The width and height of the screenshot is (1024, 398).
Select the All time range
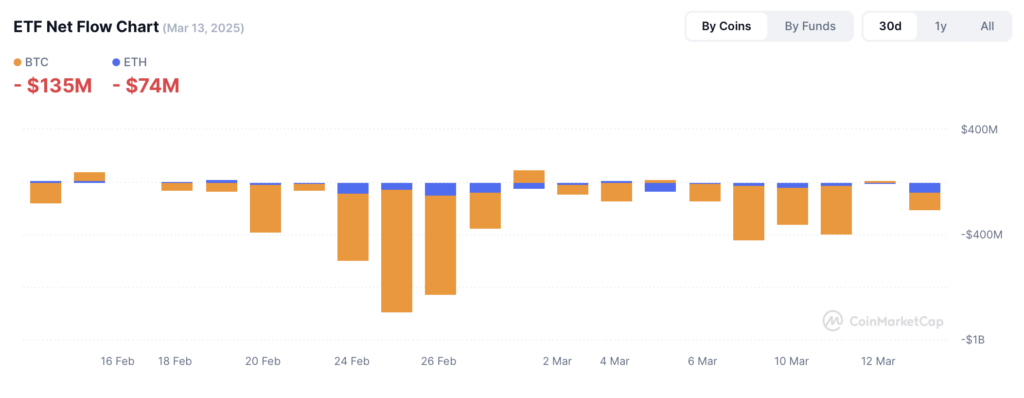[987, 26]
